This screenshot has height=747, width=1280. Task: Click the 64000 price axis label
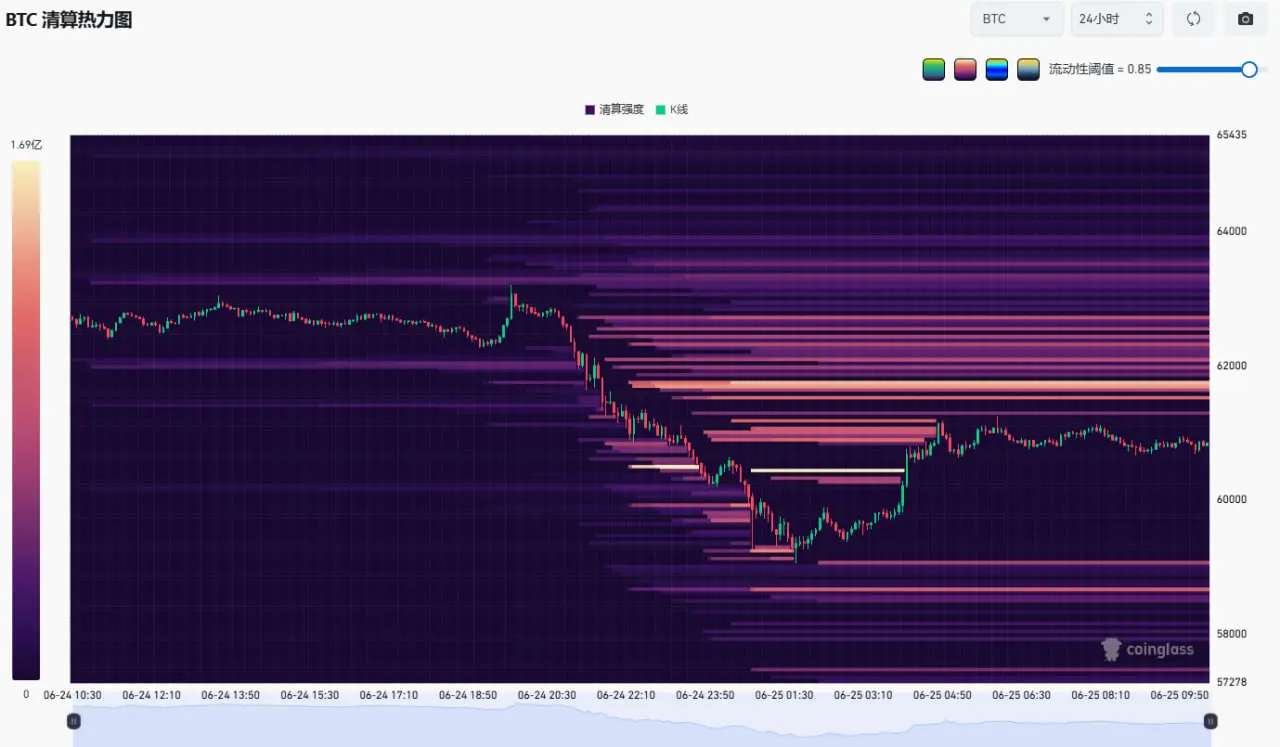point(1232,231)
